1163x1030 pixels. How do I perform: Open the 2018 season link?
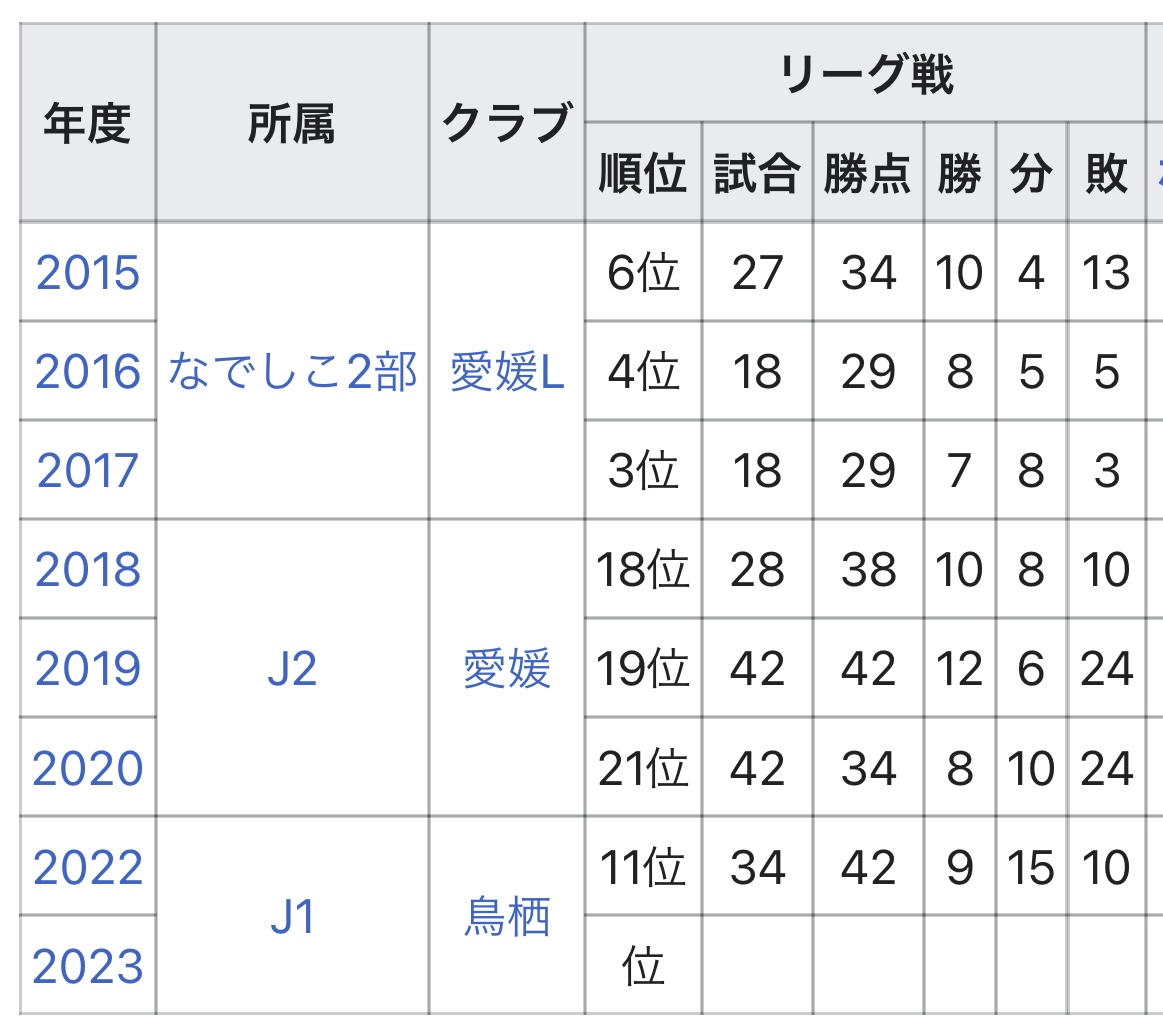88,570
